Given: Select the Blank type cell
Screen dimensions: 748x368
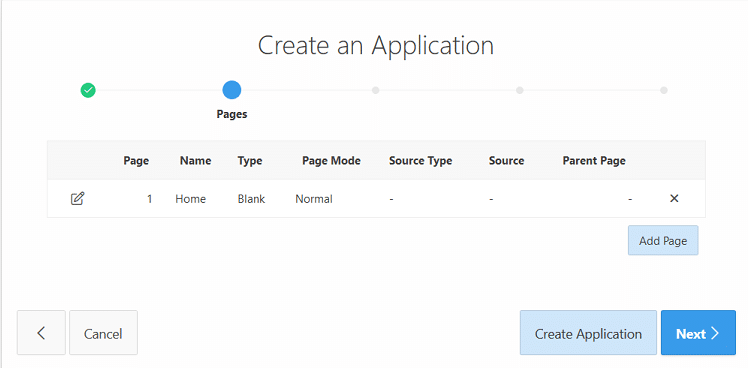Looking at the screenshot, I should coord(251,199).
